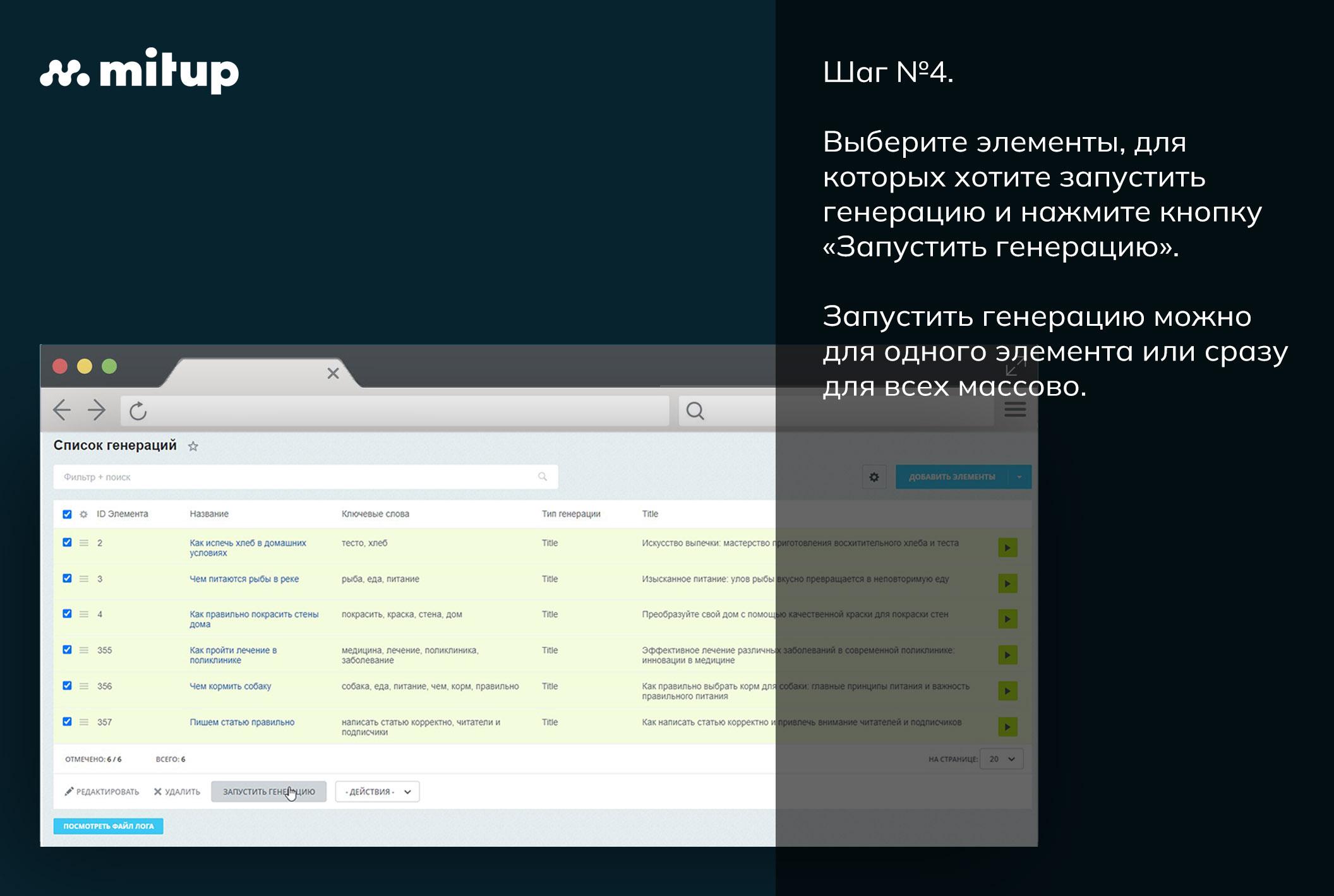This screenshot has height=896, width=1334.
Task: Click the browser back arrow
Action: pos(61,410)
